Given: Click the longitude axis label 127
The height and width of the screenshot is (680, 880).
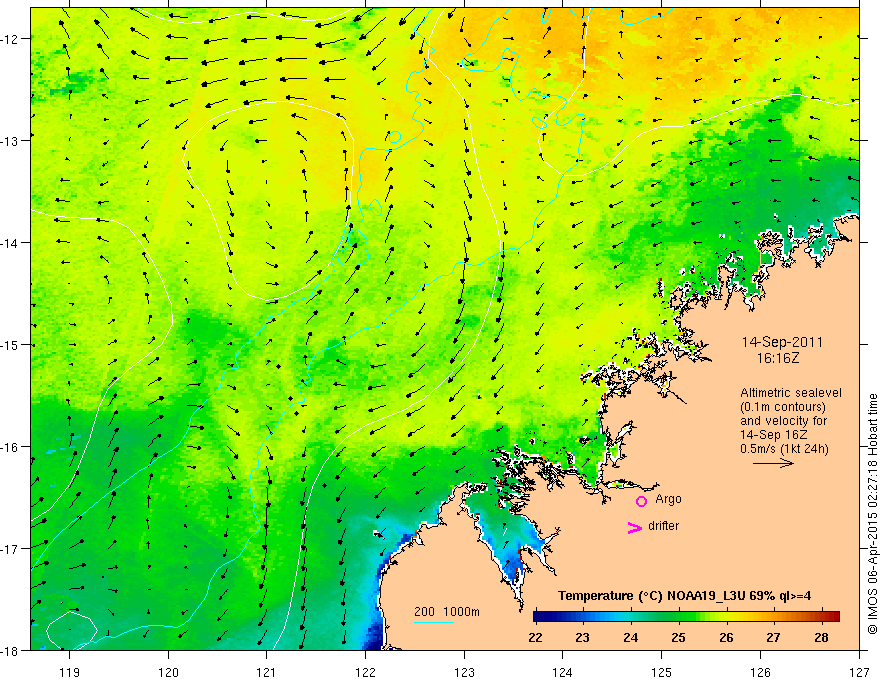Looking at the screenshot, I should pyautogui.click(x=859, y=672).
